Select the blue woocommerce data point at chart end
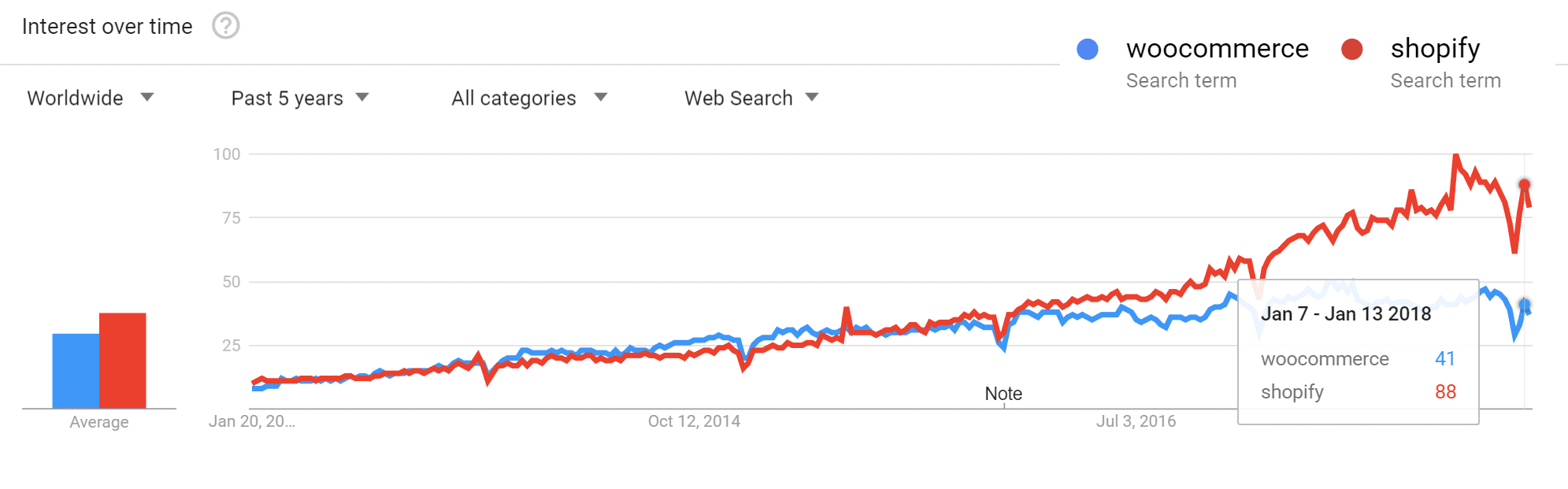Viewport: 1568px width, 489px height. click(1525, 305)
